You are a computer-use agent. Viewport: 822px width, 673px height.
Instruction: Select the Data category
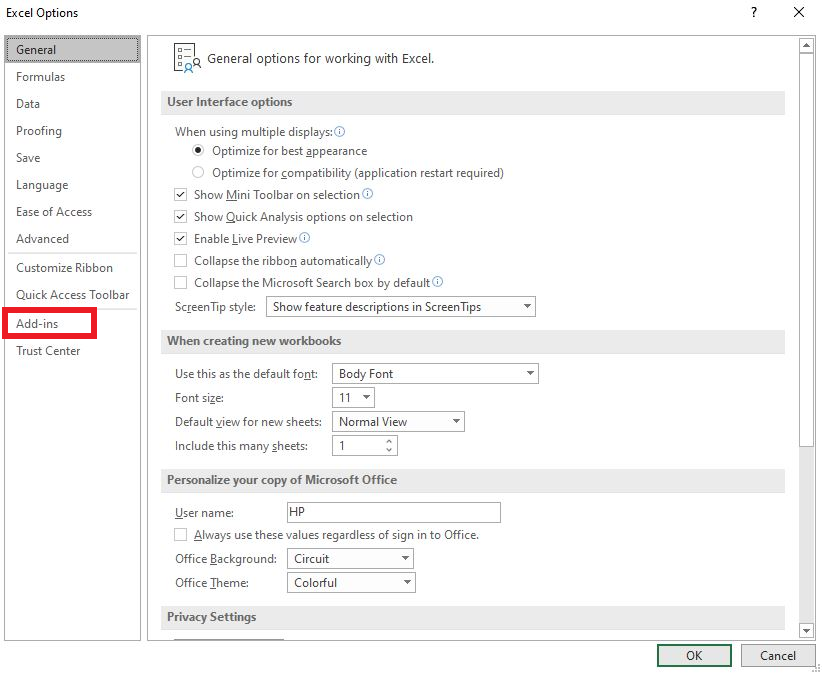click(72, 104)
